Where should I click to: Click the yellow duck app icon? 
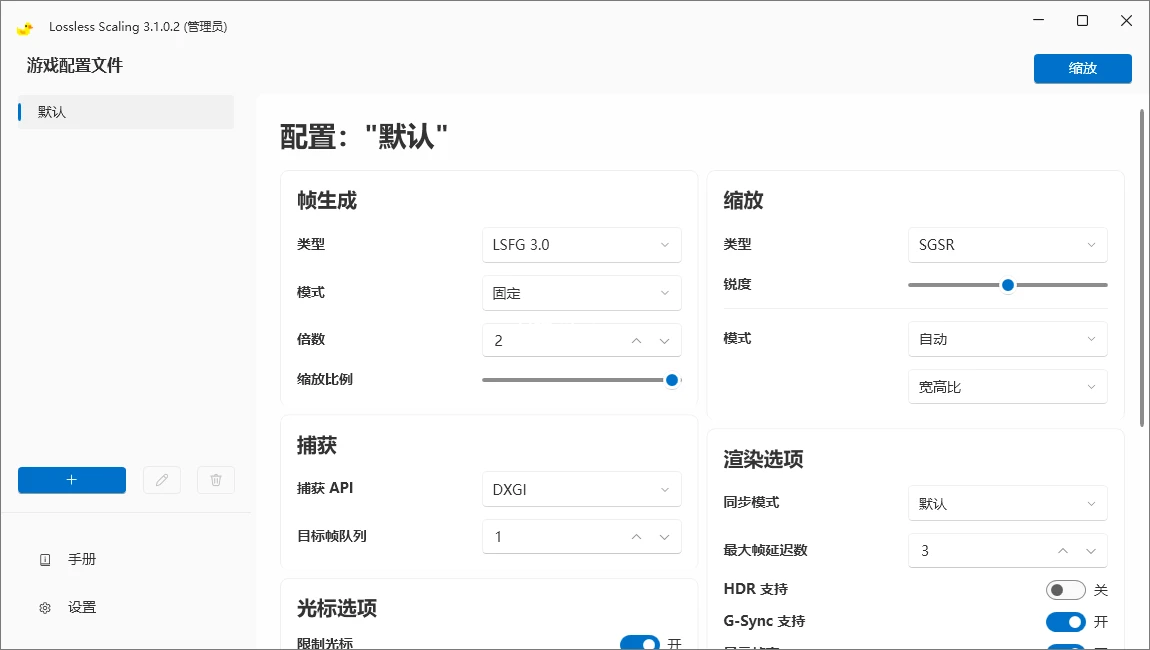pos(25,28)
